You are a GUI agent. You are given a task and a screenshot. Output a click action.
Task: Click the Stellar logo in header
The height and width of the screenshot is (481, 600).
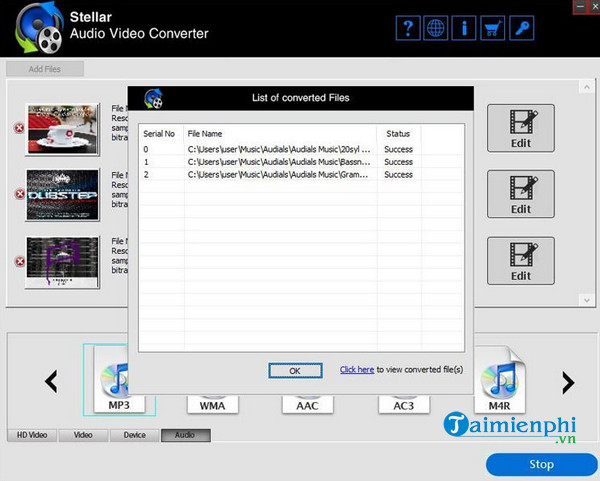[x=39, y=28]
